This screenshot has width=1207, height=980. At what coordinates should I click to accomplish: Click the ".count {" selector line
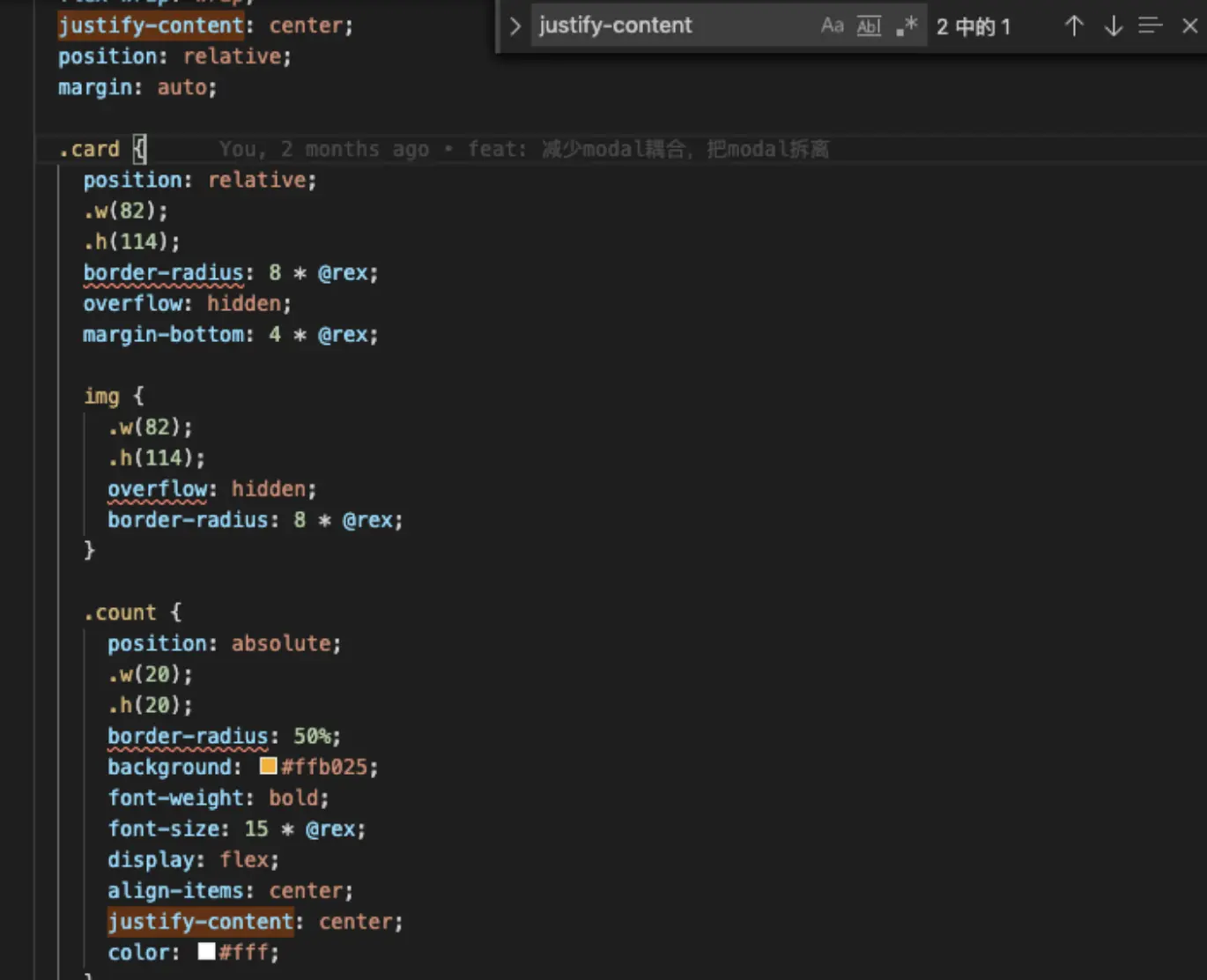132,612
